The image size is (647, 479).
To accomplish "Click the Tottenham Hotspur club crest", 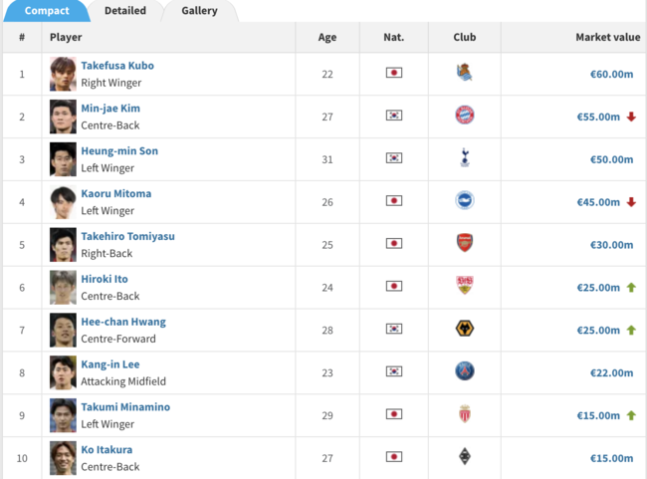I will pos(465,158).
